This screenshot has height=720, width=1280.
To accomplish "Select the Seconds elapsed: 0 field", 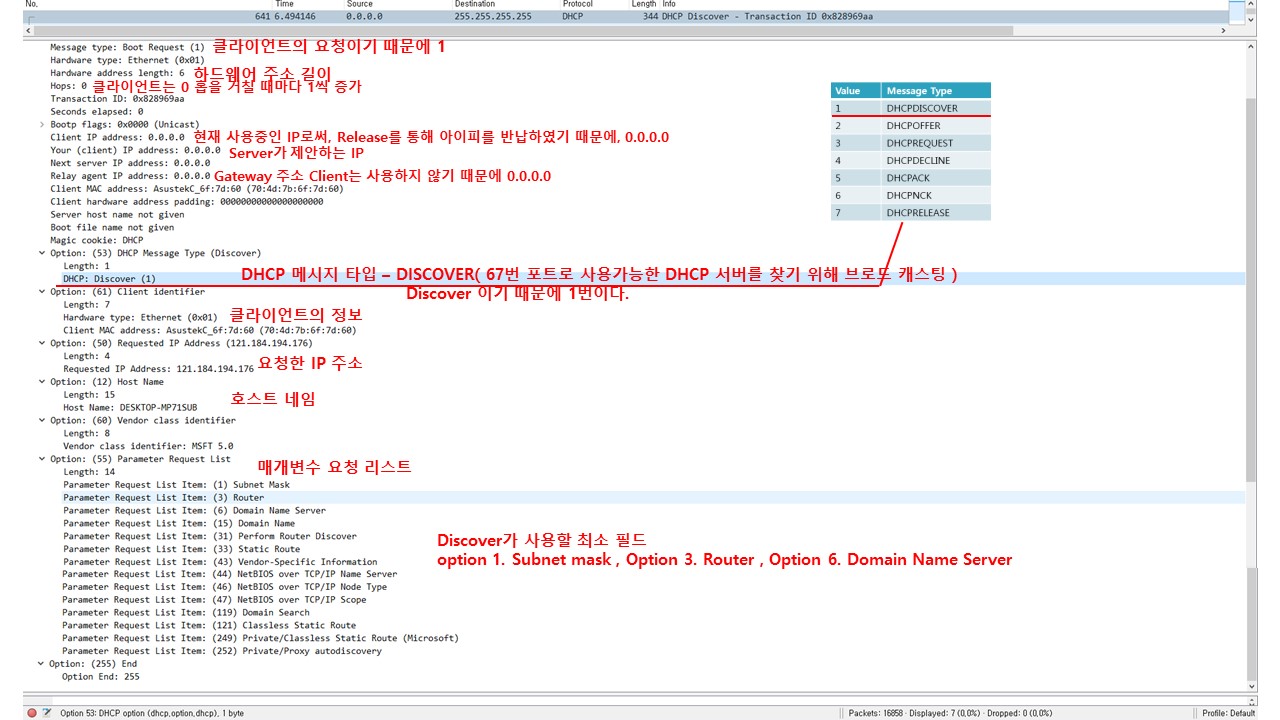I will click(x=97, y=112).
